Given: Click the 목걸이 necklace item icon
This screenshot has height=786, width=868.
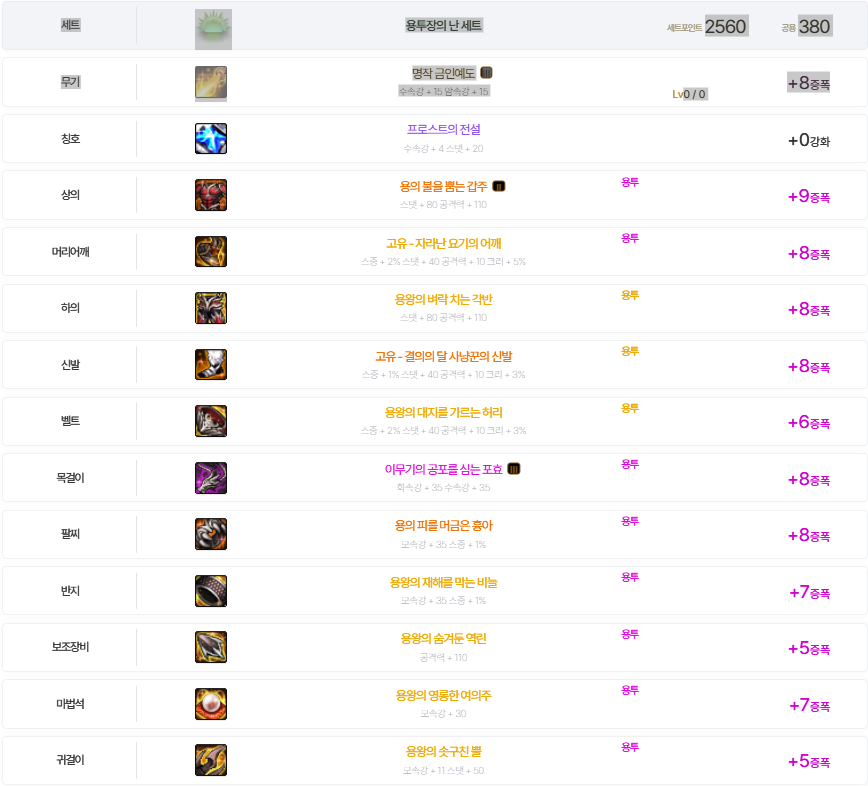Looking at the screenshot, I should pyautogui.click(x=211, y=478).
